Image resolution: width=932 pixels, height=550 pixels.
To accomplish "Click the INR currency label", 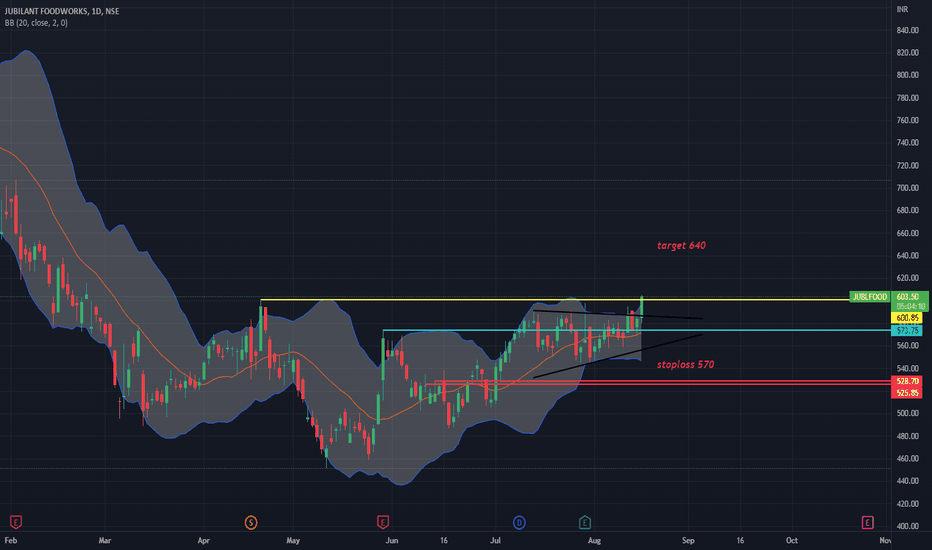I will click(x=902, y=10).
